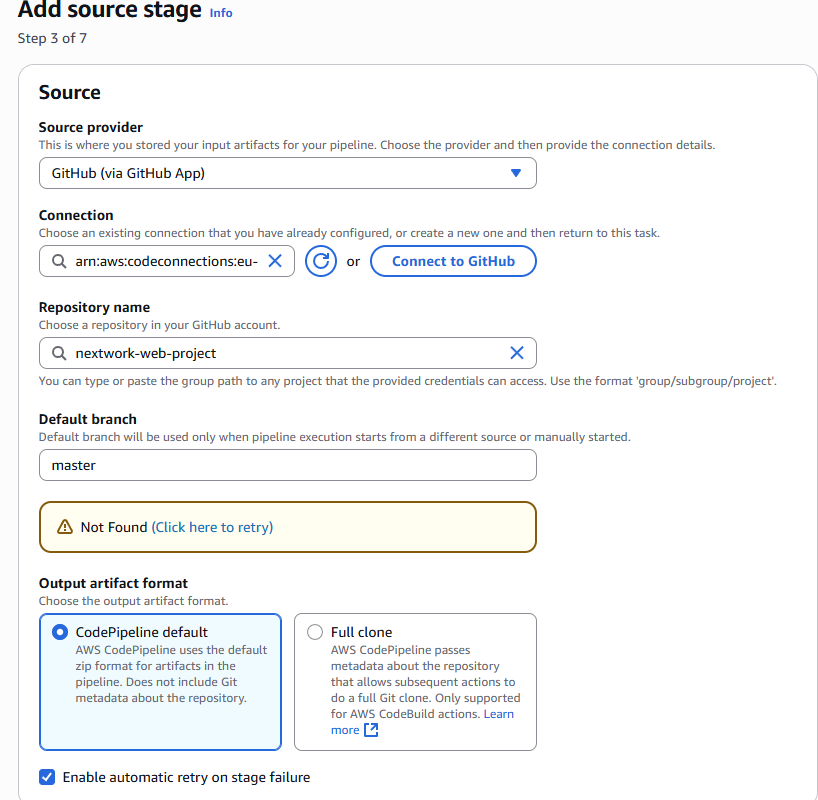Disable automatic retry on stage failure
818x800 pixels.
pos(47,777)
